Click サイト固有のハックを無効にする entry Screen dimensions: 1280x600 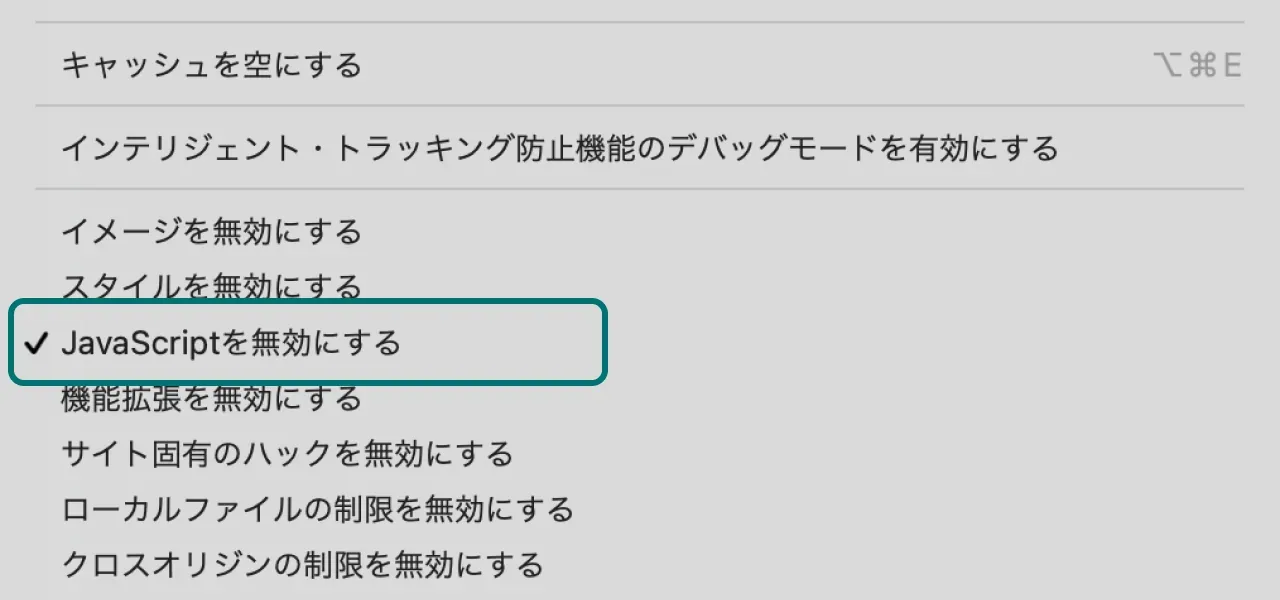[287, 452]
